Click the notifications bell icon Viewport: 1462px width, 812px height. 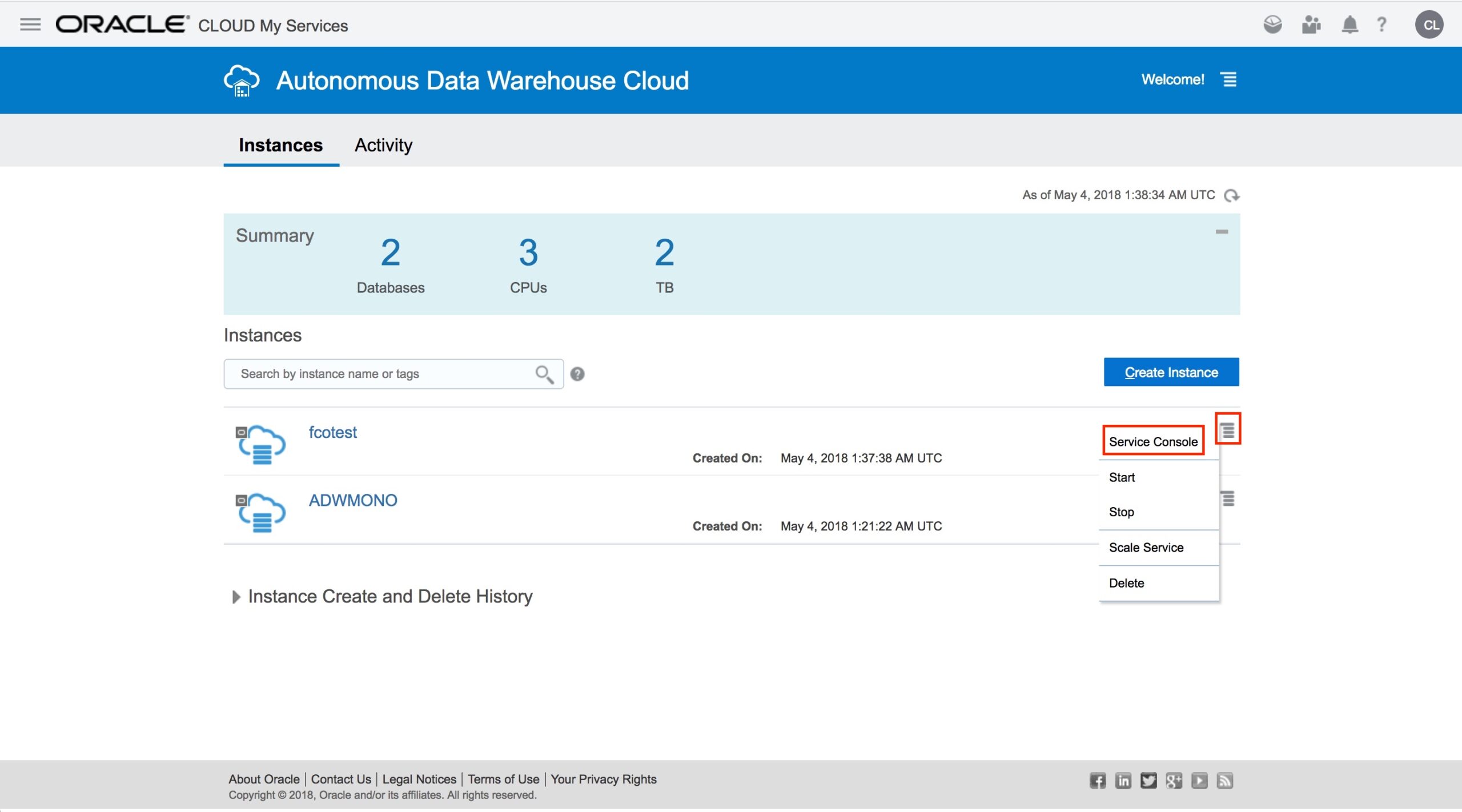(1349, 25)
